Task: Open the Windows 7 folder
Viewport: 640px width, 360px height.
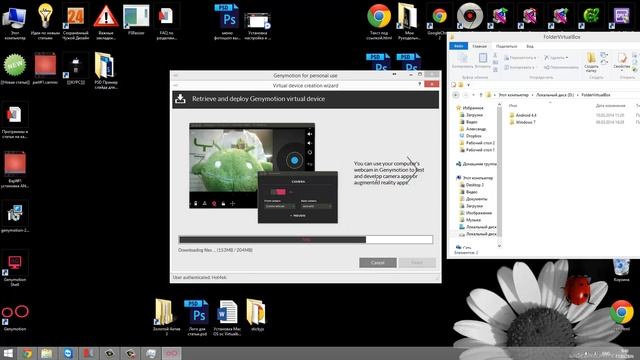Action: [x=522, y=122]
